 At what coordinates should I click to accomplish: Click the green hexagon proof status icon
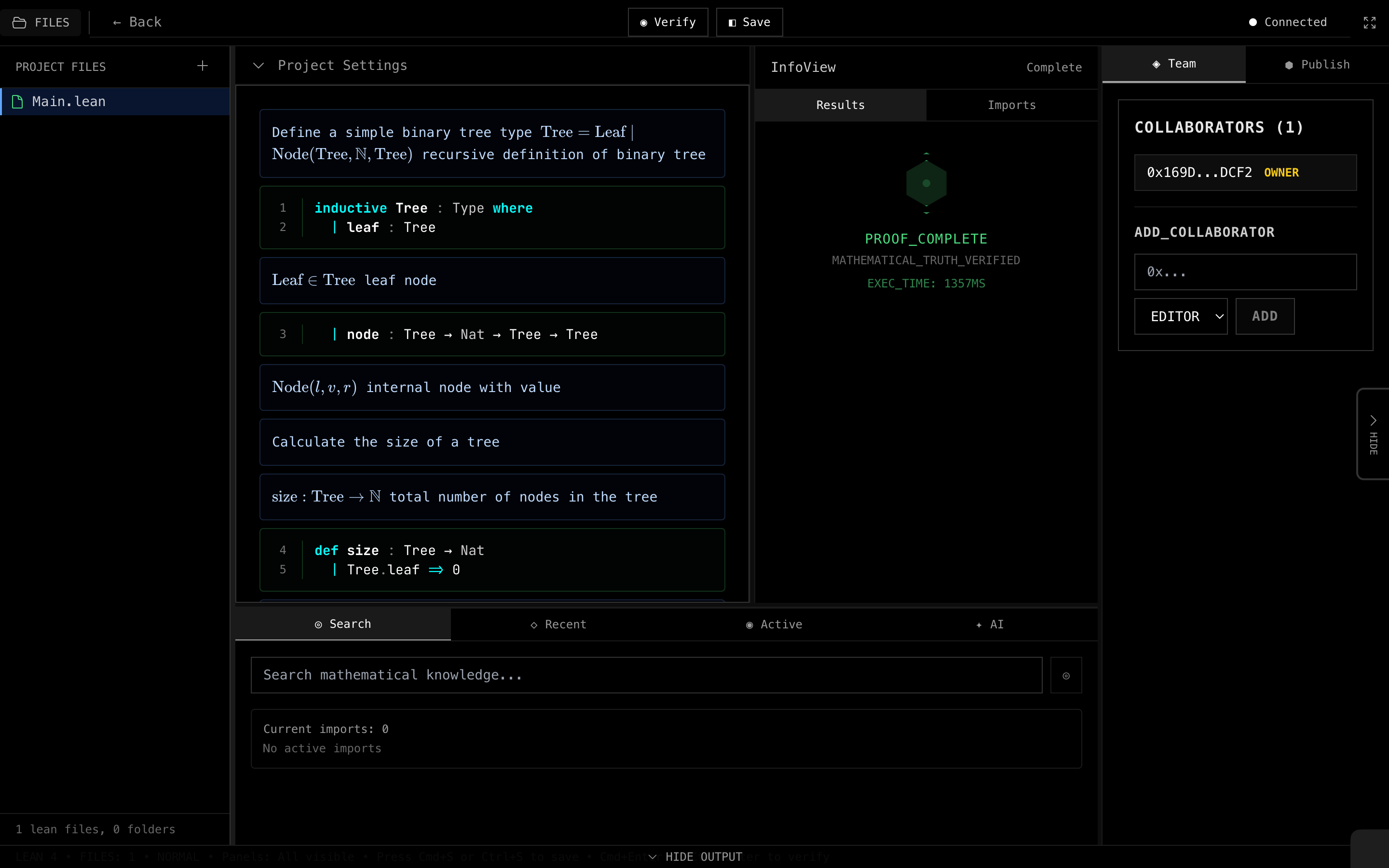click(926, 183)
